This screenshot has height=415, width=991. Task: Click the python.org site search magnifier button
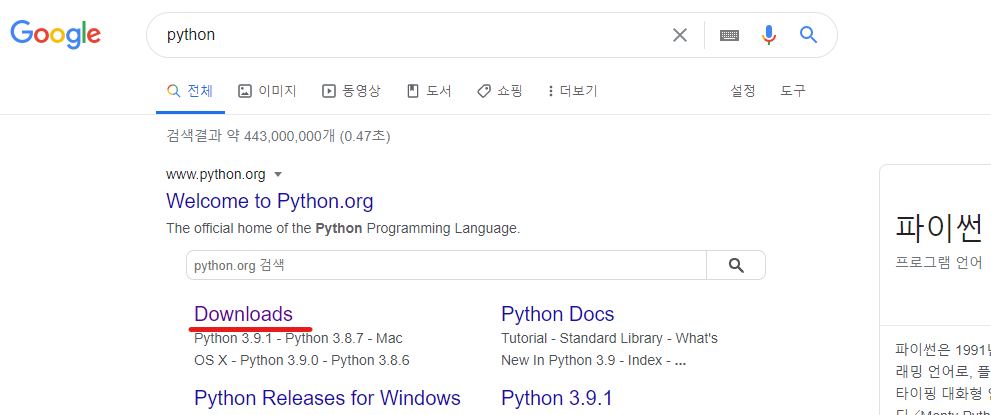coord(736,265)
